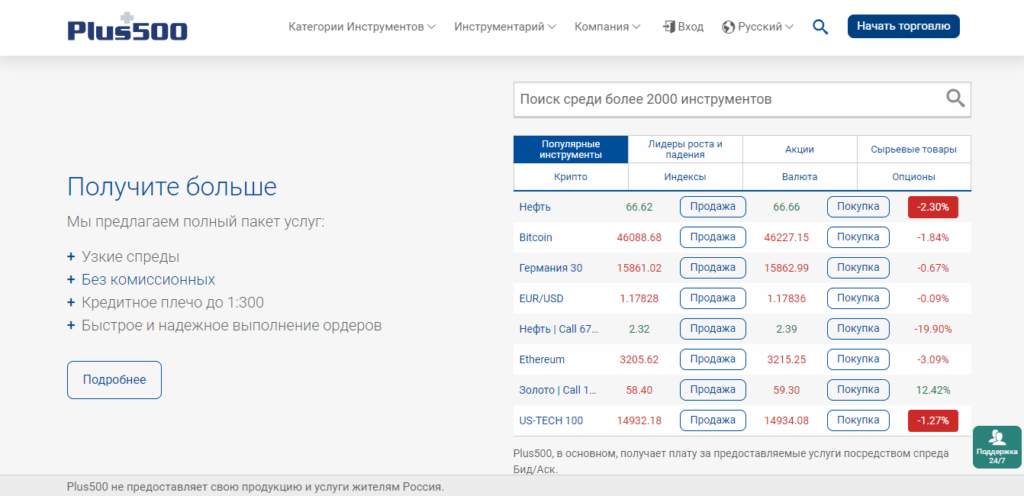The height and width of the screenshot is (496, 1024).
Task: Click the magnifier icon in instrument search box
Action: [955, 99]
